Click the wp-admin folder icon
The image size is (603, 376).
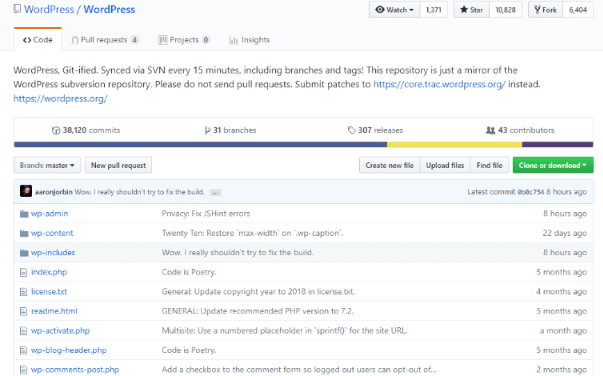click(24, 214)
